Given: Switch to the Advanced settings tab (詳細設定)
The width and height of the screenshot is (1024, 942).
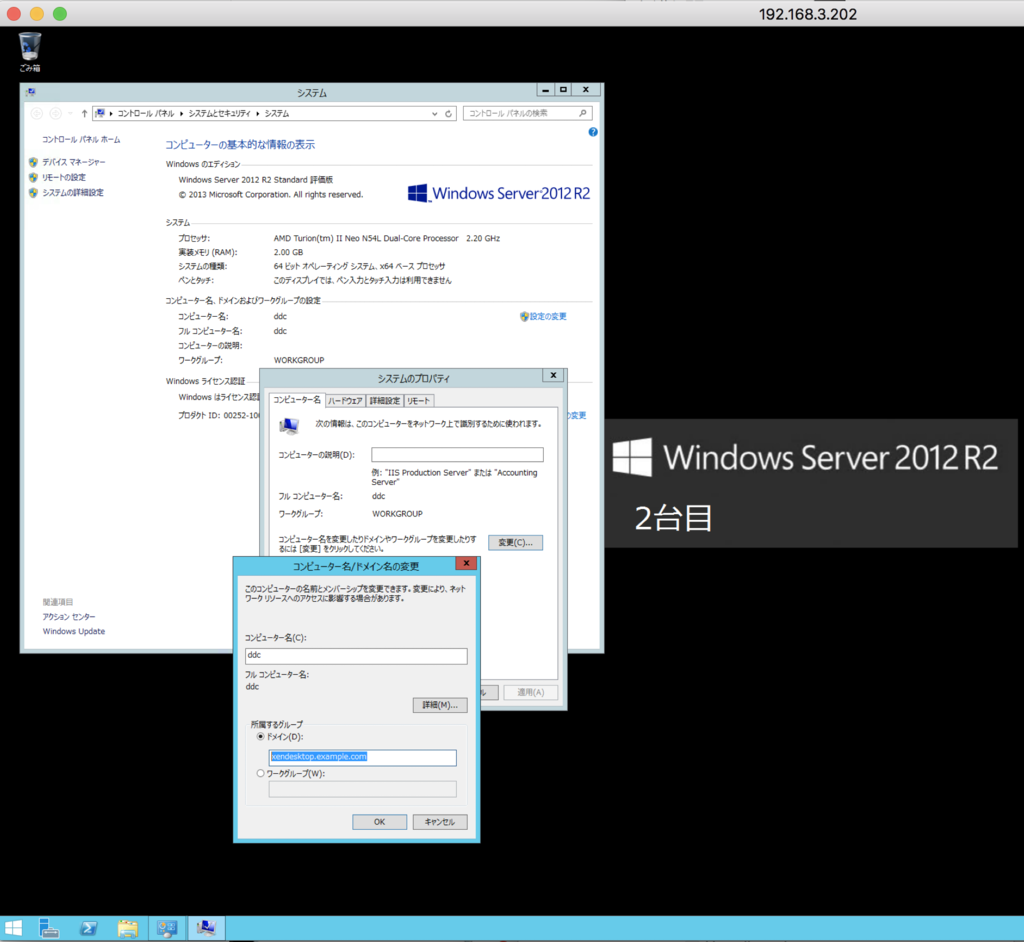Looking at the screenshot, I should 384,401.
